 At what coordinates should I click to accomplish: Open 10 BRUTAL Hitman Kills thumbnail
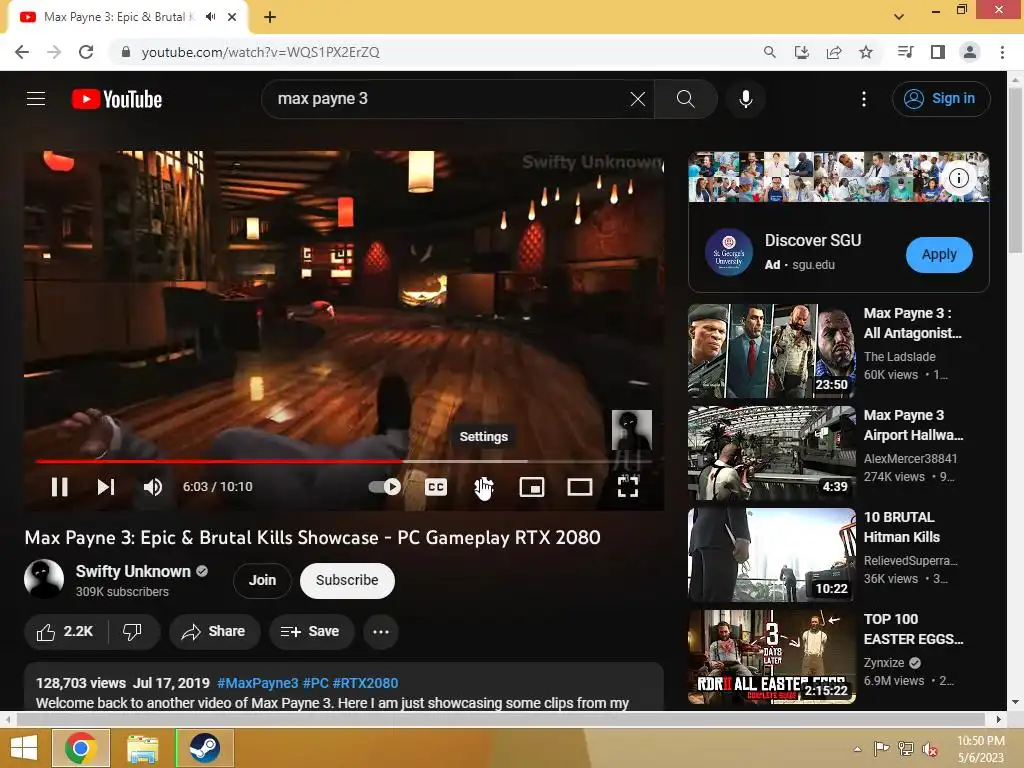771,554
